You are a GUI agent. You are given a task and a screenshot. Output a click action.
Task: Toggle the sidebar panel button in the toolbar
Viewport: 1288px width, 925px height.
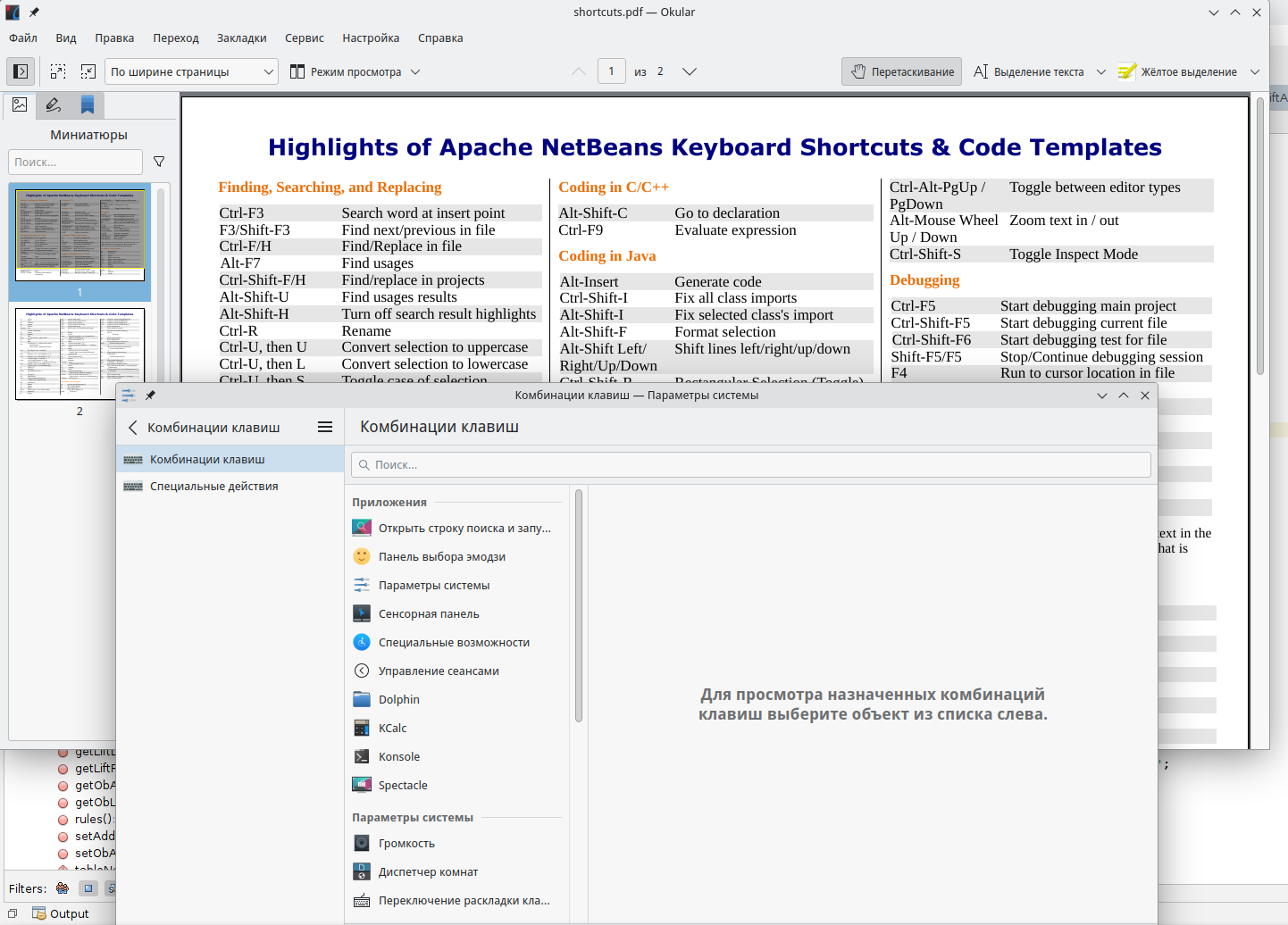(x=21, y=71)
